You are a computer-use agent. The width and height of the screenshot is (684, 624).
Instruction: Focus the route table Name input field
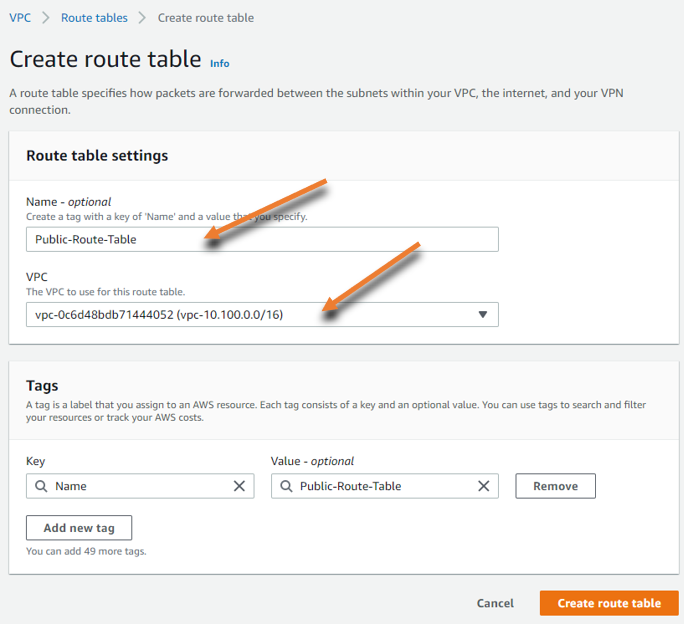(262, 239)
